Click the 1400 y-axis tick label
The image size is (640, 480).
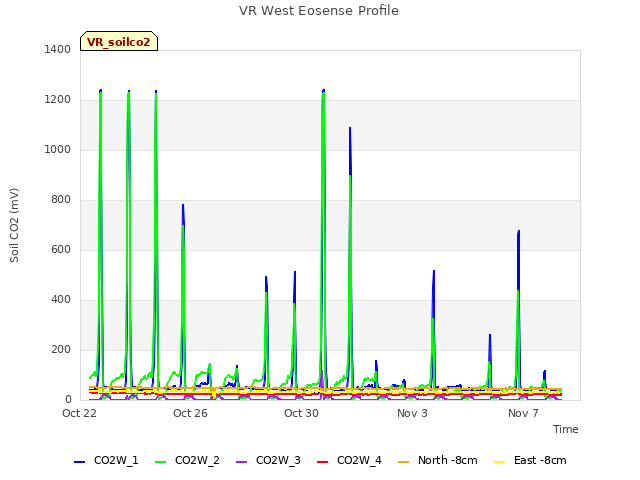(x=58, y=49)
